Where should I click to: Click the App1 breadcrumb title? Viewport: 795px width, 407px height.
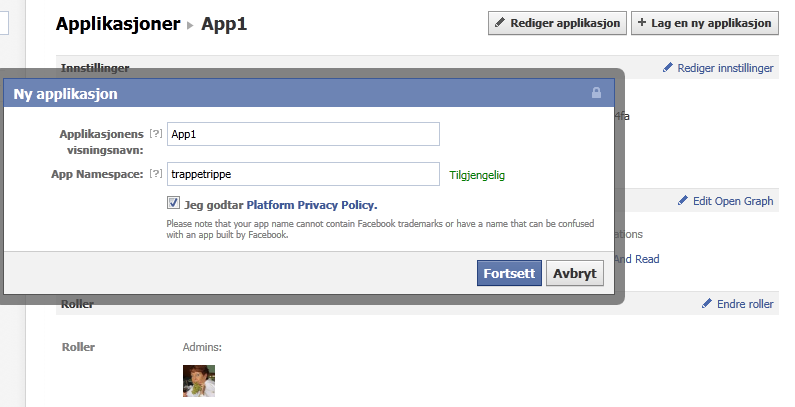224,24
